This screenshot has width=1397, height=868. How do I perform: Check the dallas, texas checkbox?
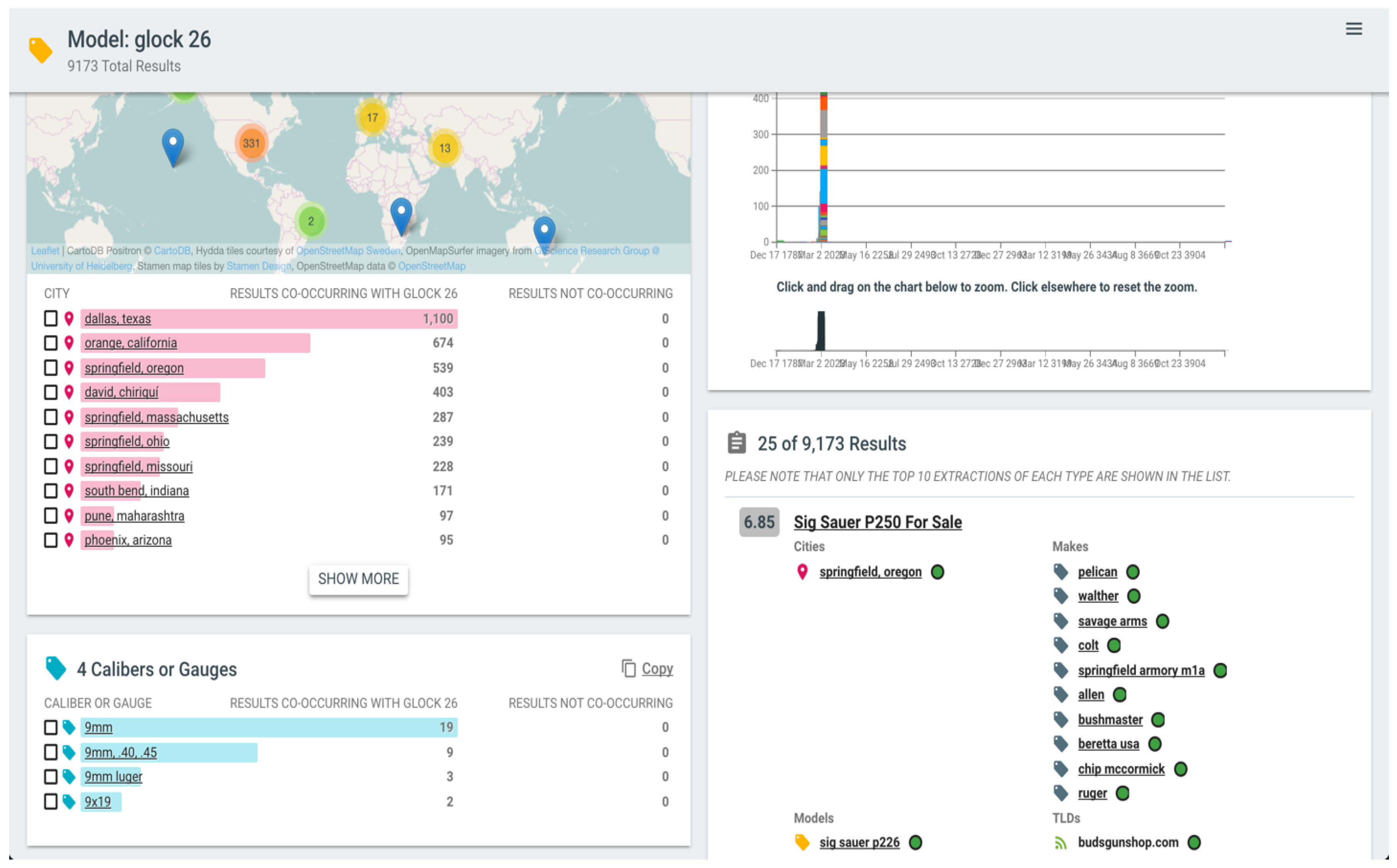51,319
